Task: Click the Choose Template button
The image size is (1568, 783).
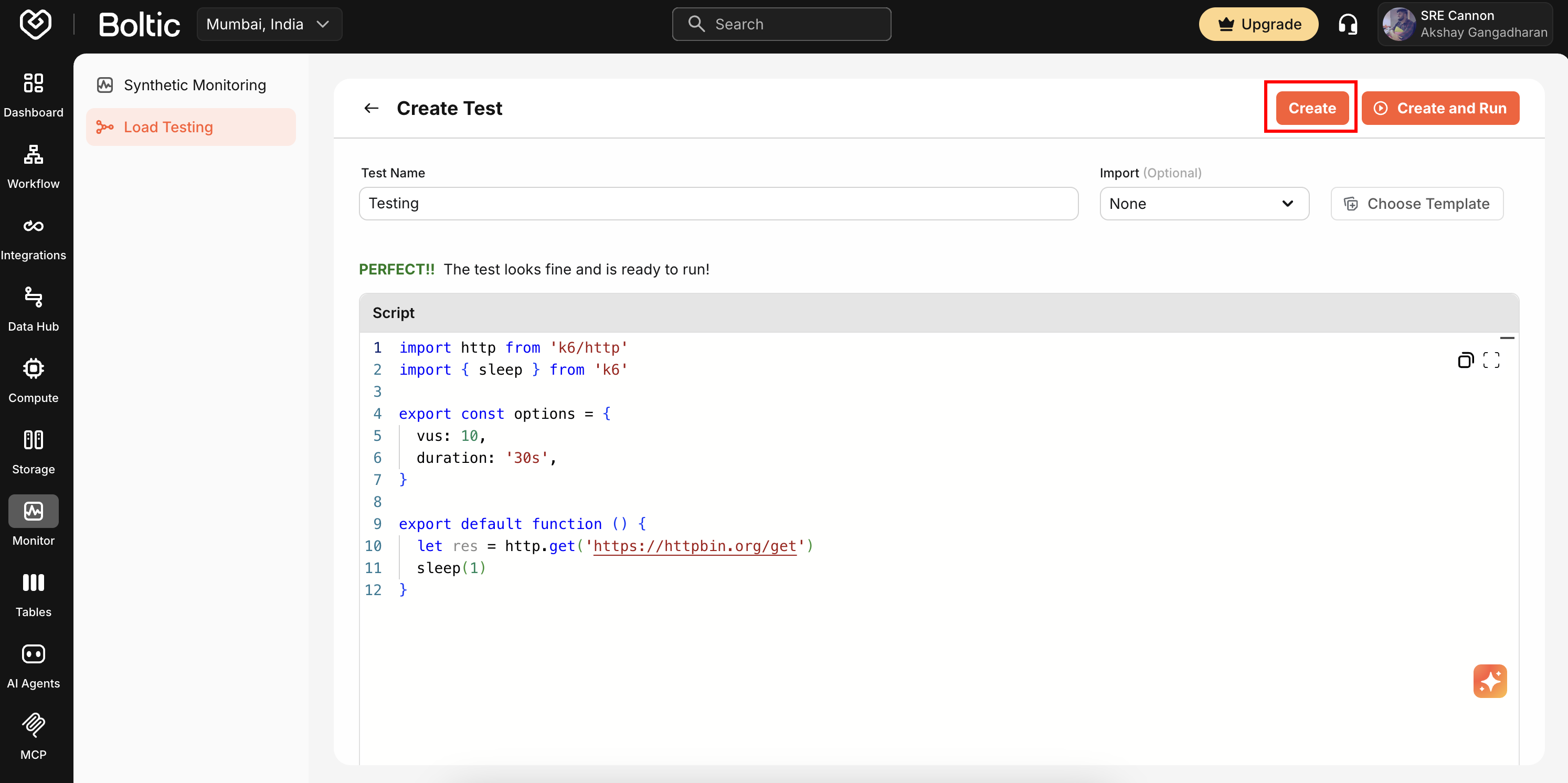Action: click(x=1416, y=204)
